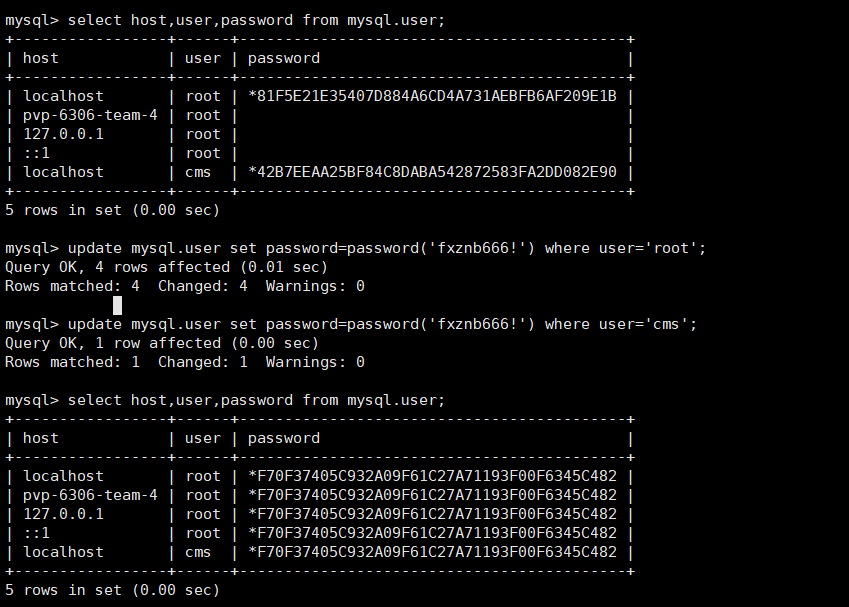Click the second select host,user,password command
Viewport: 849px width, 607px height.
[x=256, y=401]
